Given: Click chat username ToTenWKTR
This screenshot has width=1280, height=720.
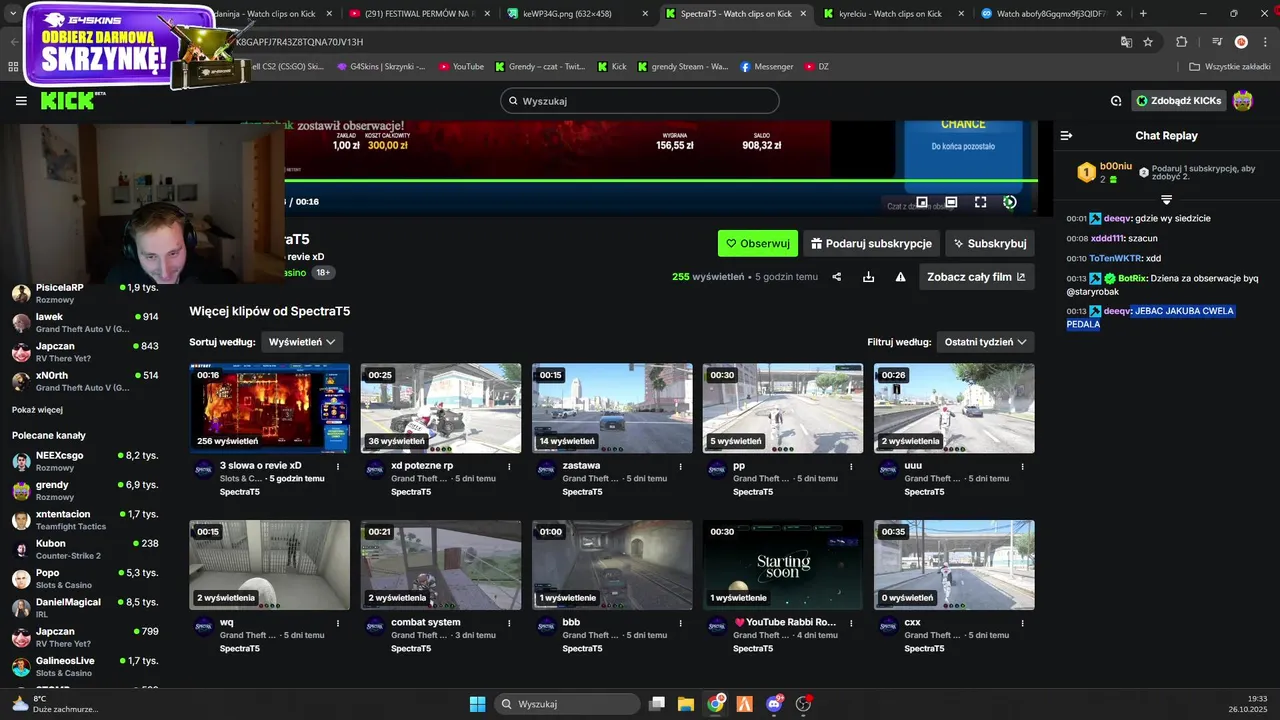Looking at the screenshot, I should tap(1115, 258).
